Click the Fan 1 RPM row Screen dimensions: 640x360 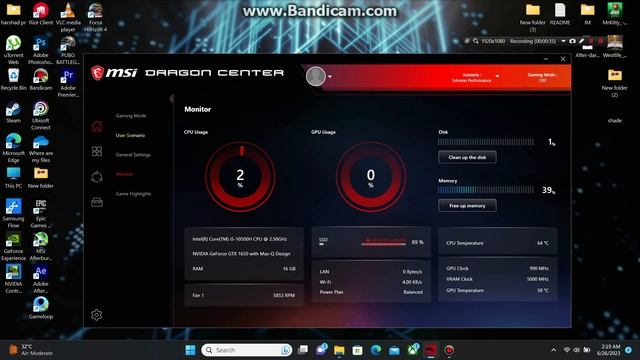[244, 295]
